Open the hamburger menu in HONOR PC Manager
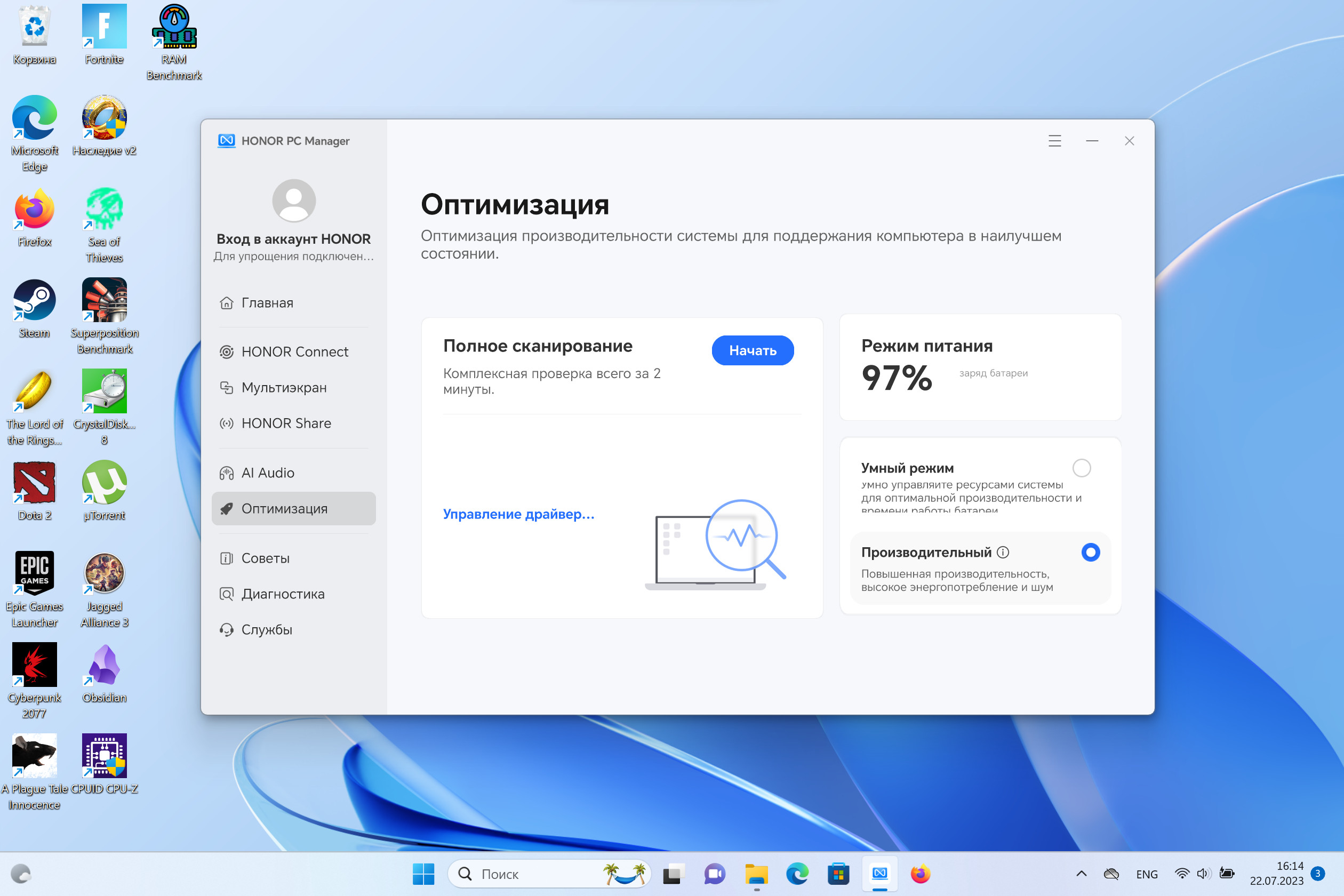The height and width of the screenshot is (896, 1344). (1054, 141)
